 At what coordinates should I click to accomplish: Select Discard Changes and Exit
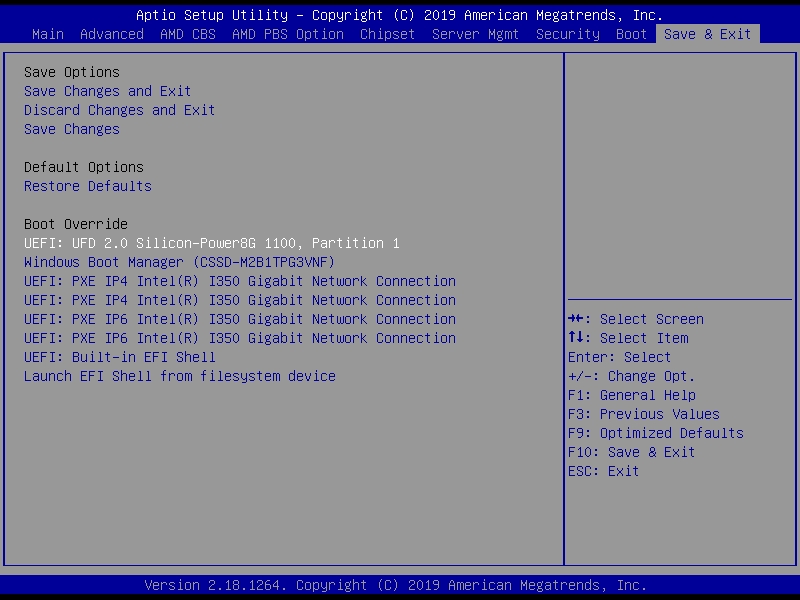pos(119,110)
